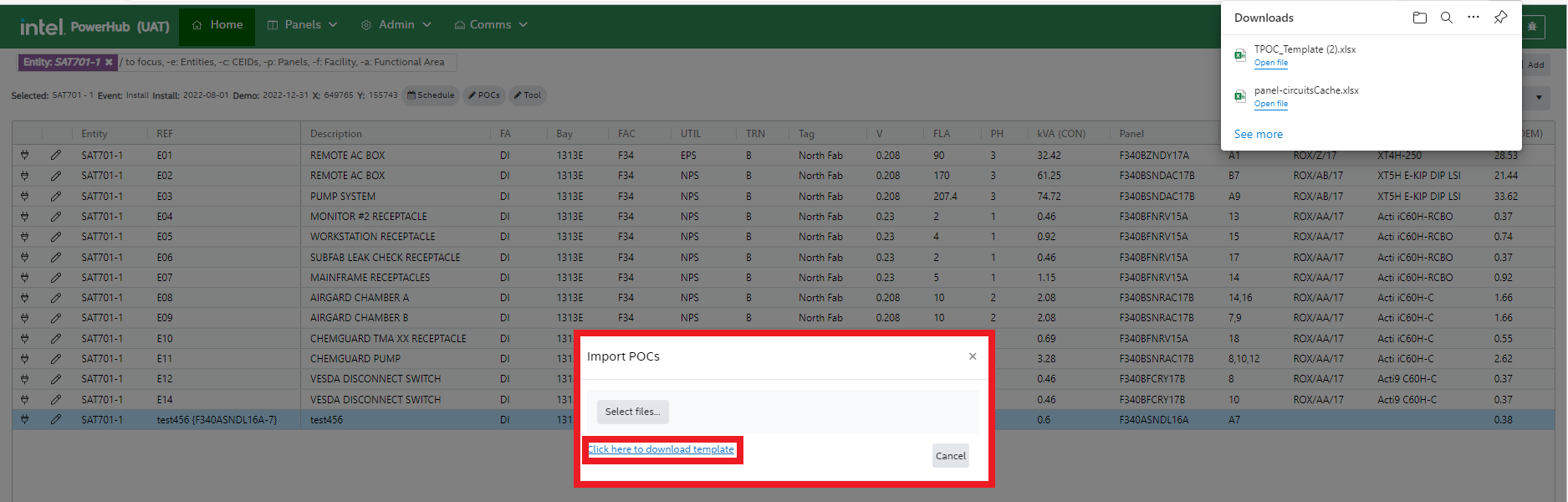Image resolution: width=1568 pixels, height=502 pixels.
Task: Go to the Home tab
Action: pos(217,25)
